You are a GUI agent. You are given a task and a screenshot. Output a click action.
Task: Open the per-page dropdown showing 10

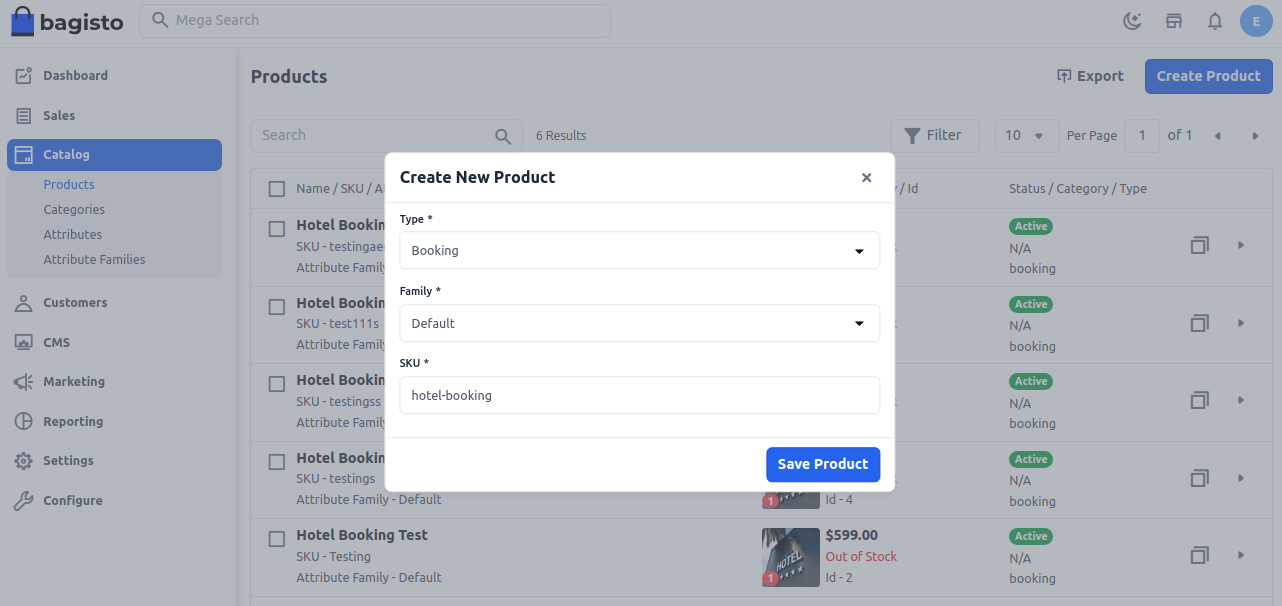(1026, 135)
